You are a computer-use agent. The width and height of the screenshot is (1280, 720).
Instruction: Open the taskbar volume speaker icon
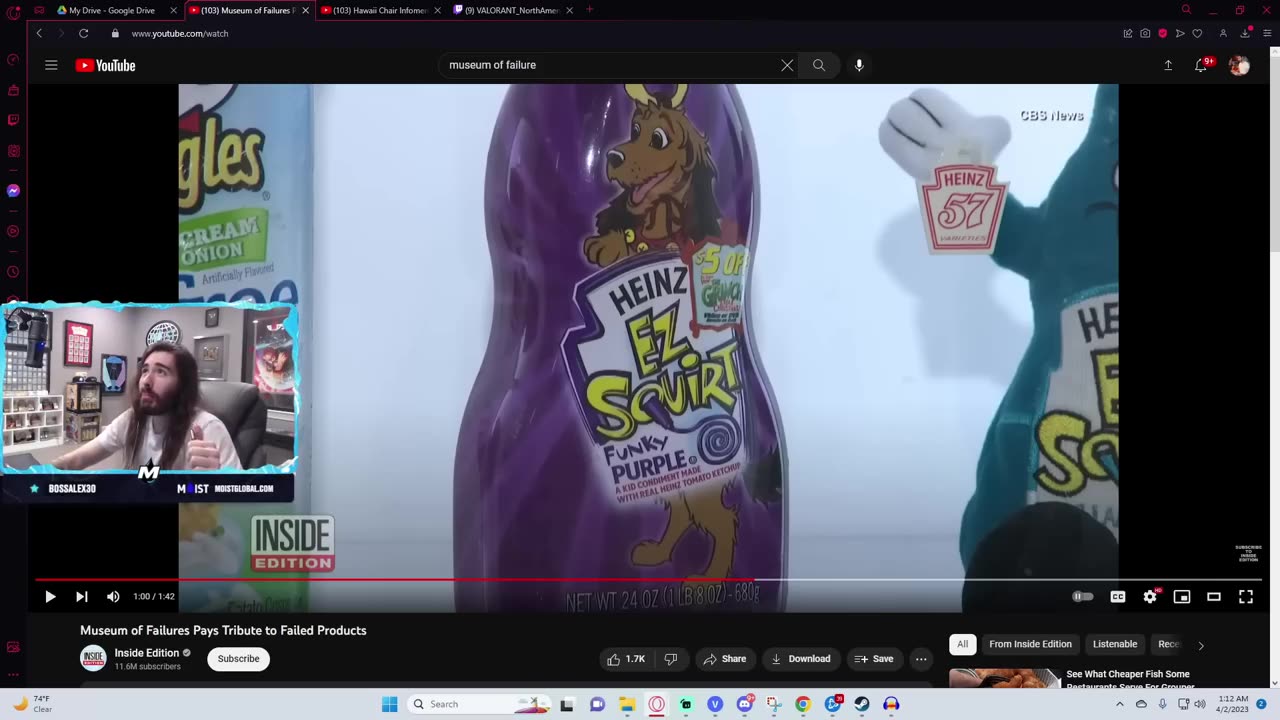click(x=1199, y=704)
